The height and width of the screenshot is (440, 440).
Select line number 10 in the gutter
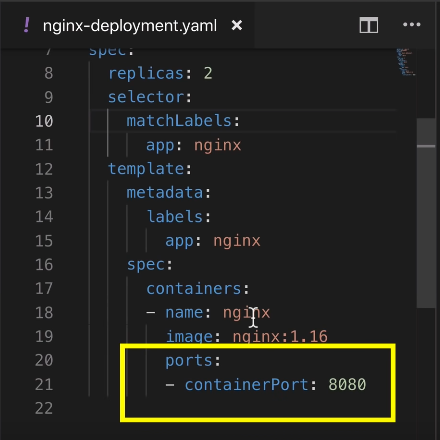pos(44,121)
